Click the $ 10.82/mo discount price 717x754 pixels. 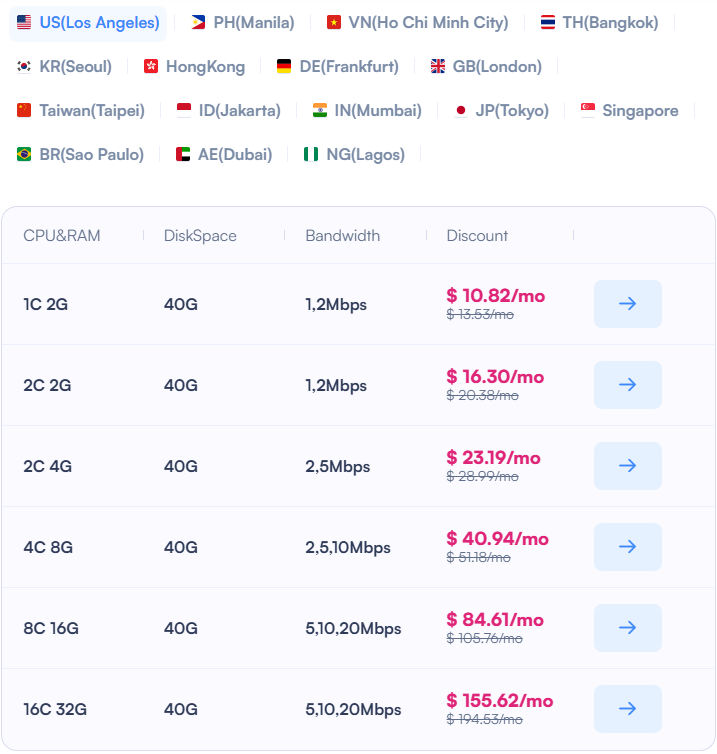tap(495, 296)
